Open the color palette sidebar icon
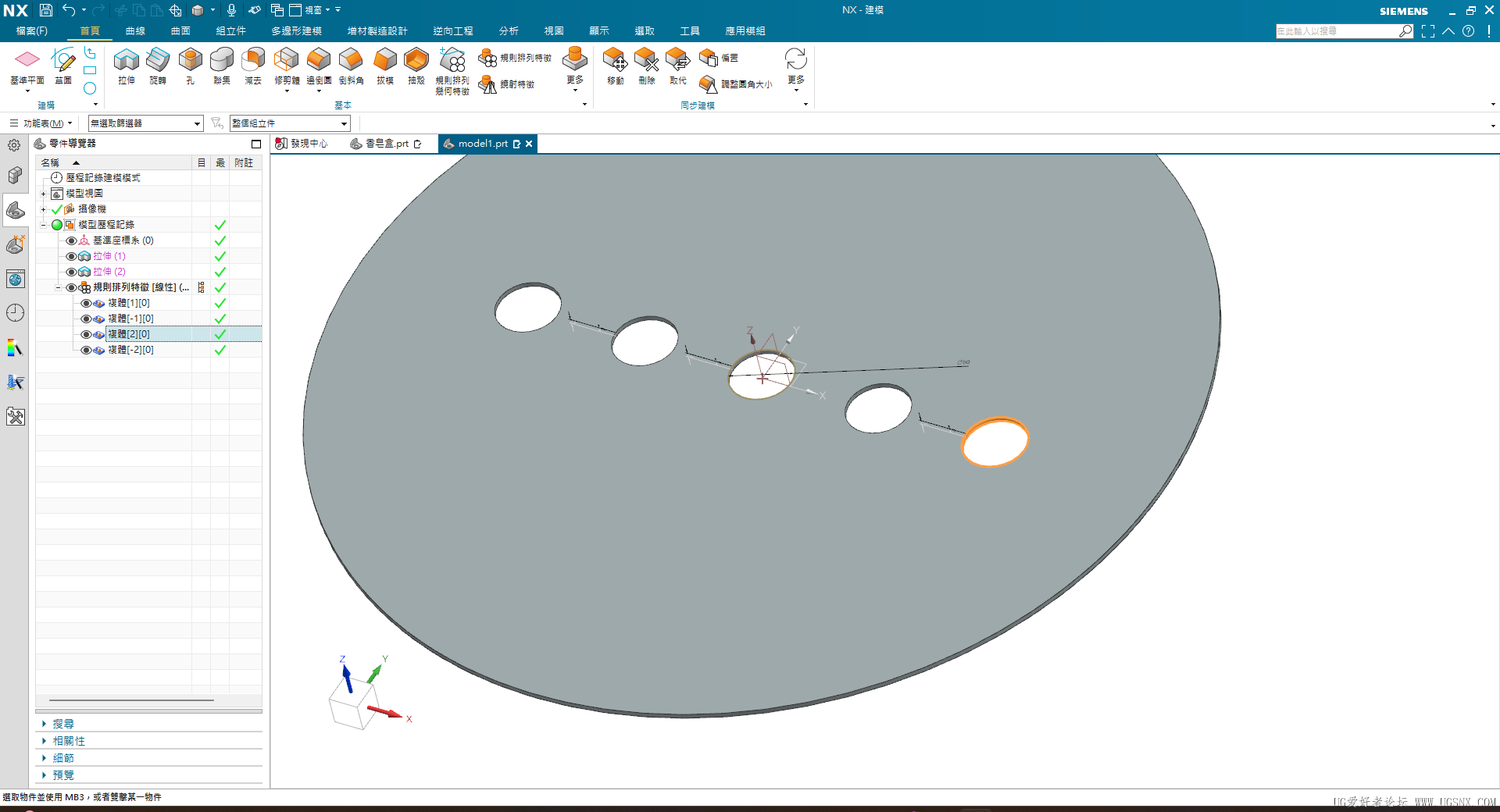The height and width of the screenshot is (812, 1500). 16,347
